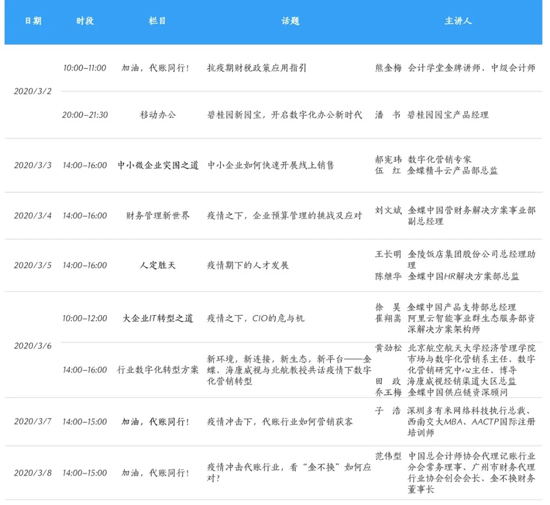Click topic 中小企业如何快速开展线上销售

click(270, 165)
